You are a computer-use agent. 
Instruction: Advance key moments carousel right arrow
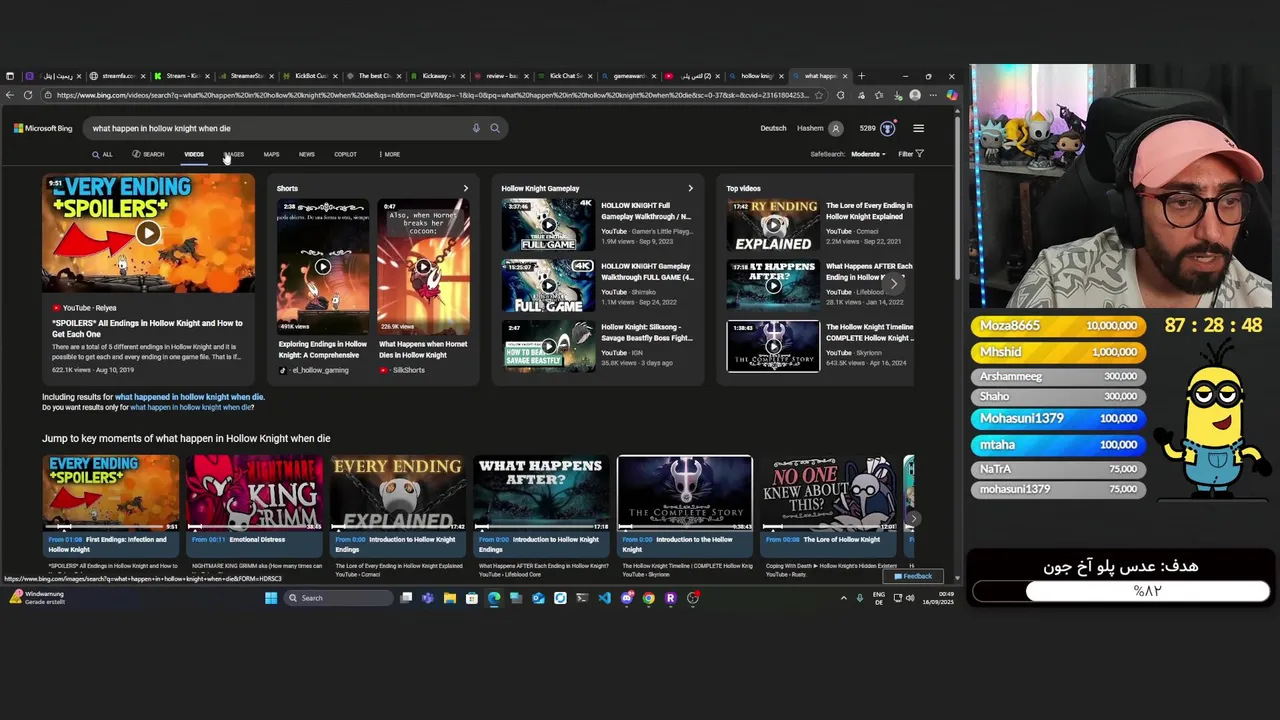pos(912,518)
